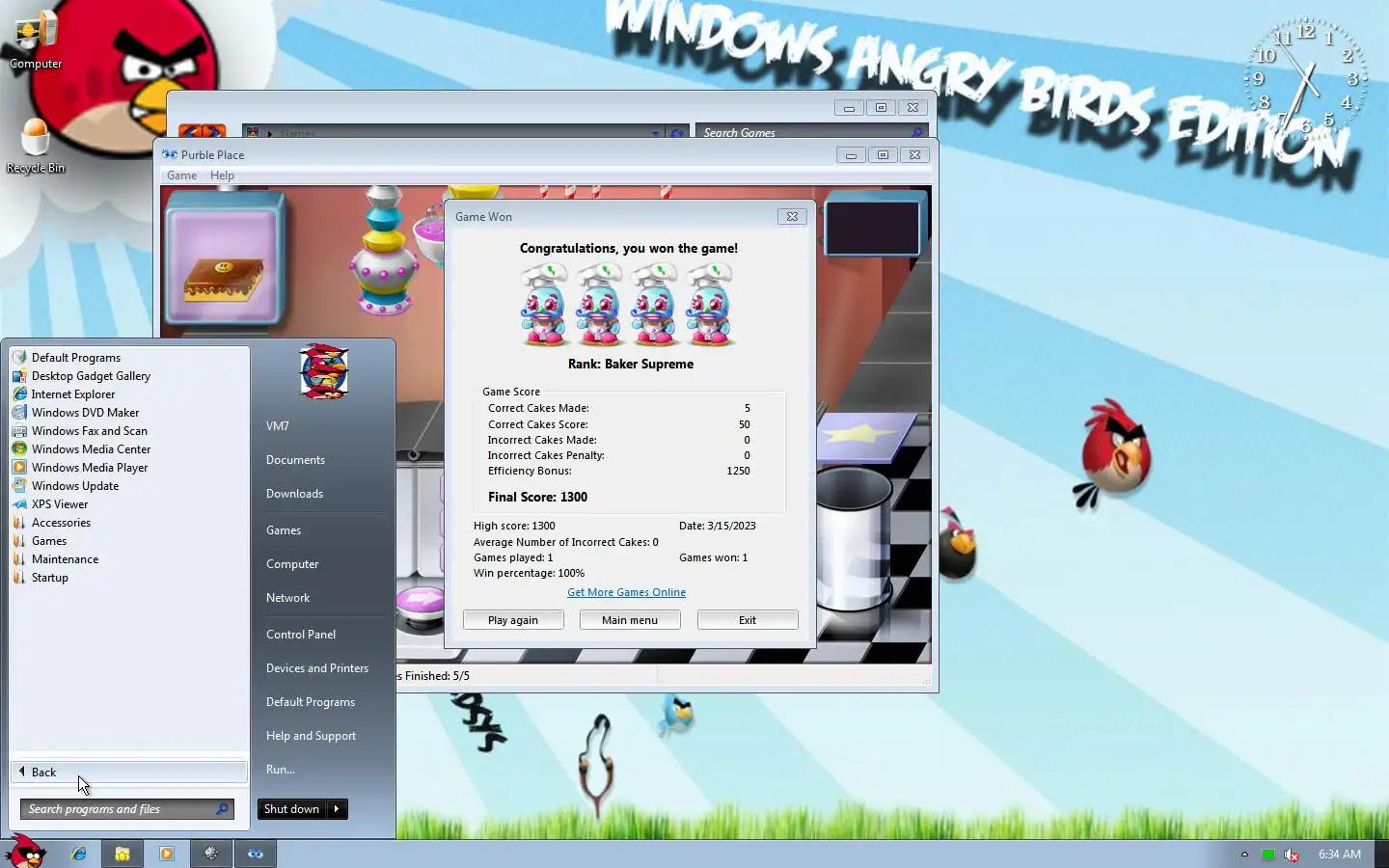
Task: Click the address bar dropdown in Games window
Action: [x=656, y=132]
